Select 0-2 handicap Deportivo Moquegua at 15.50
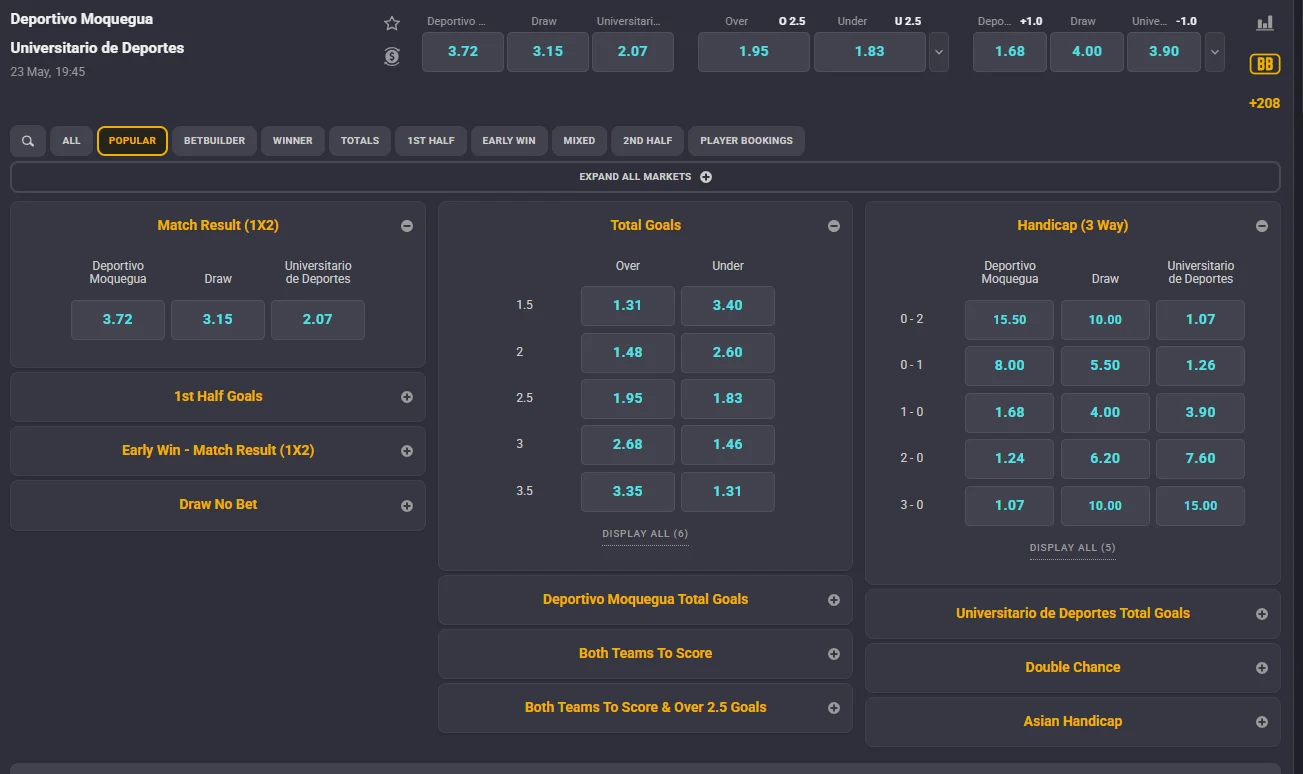1303x774 pixels. pos(1010,320)
